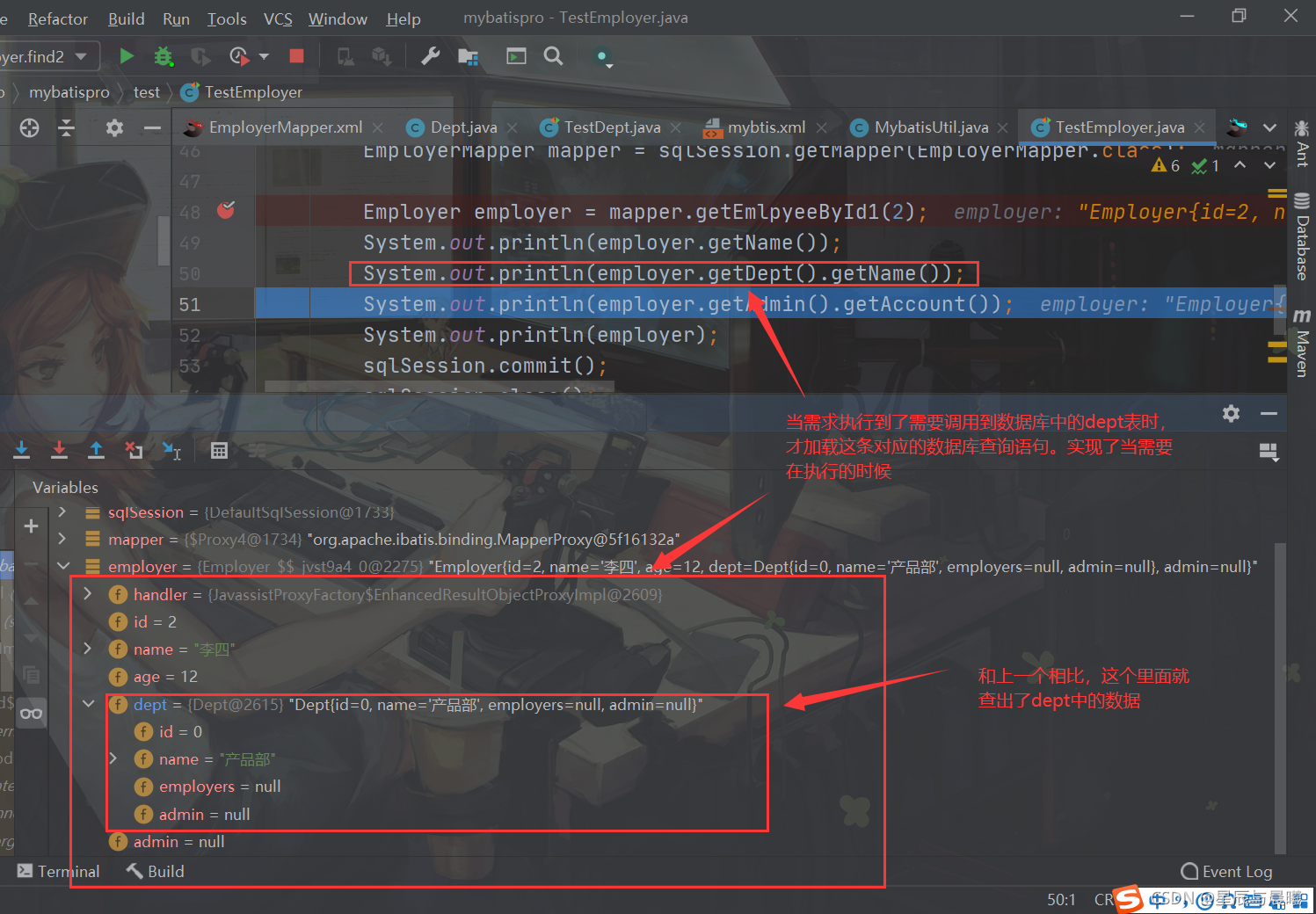Open the Refactor menu
Screen dimensions: 1316x914
58,18
